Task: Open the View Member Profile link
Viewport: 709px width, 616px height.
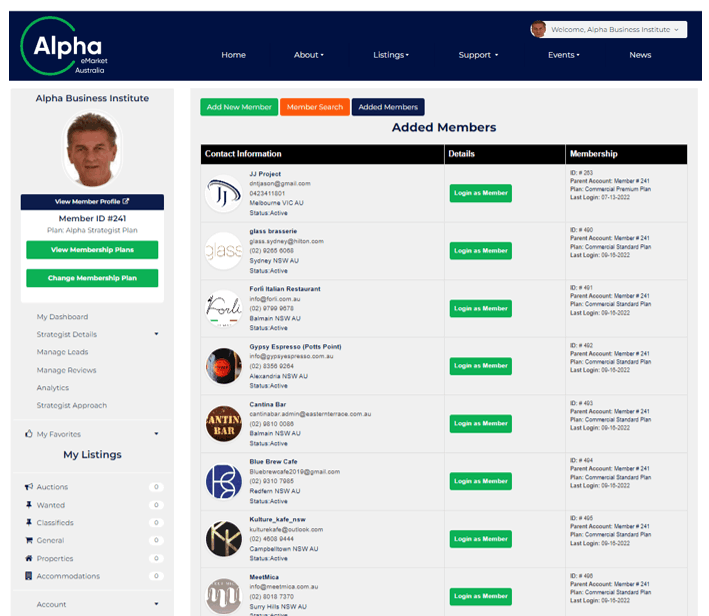Action: click(x=92, y=202)
